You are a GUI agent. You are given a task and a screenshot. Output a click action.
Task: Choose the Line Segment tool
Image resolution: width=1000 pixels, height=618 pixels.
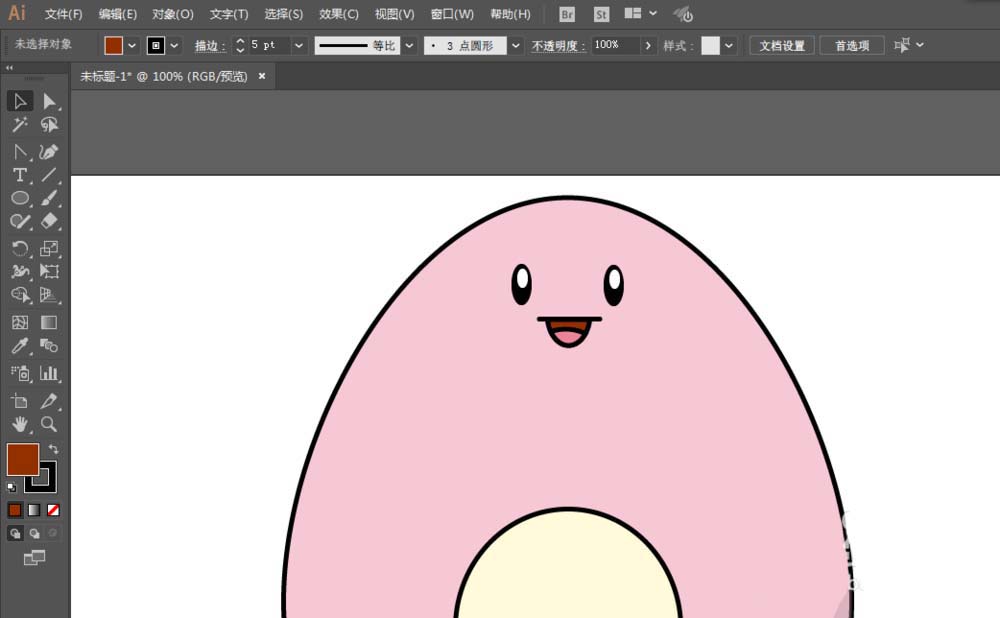coord(49,175)
